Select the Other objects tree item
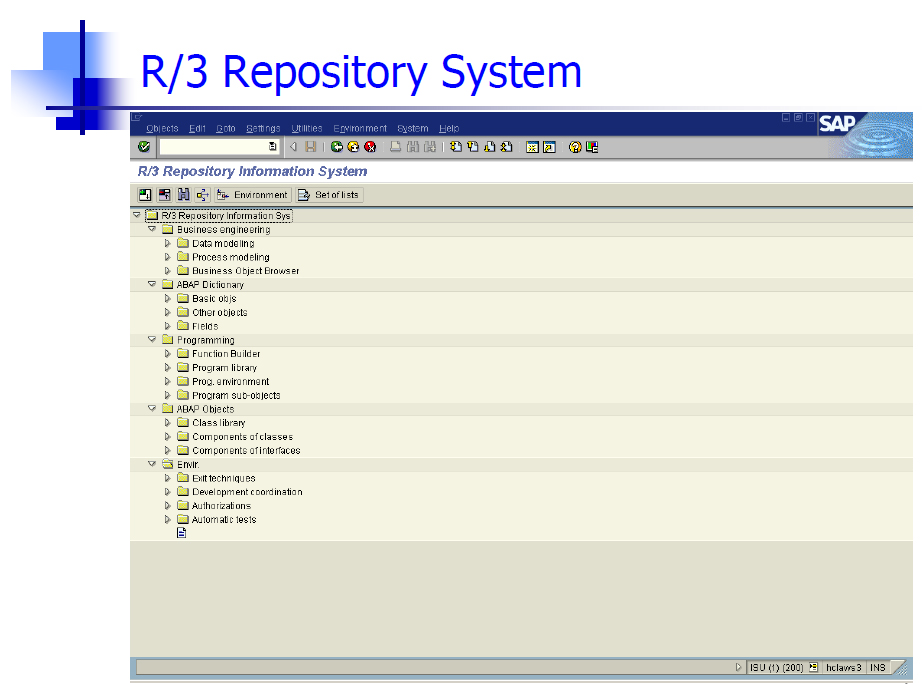Screen dimensions: 922x684 (x=219, y=312)
